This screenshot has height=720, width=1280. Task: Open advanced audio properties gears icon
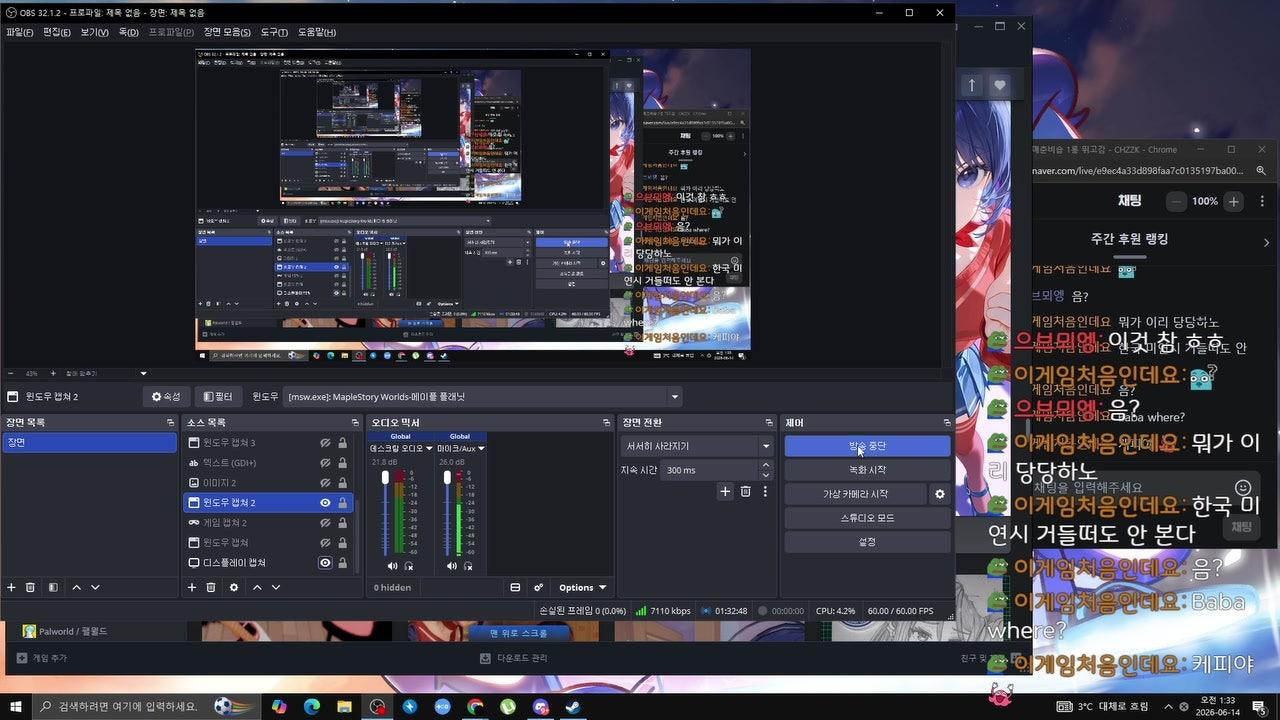[x=538, y=587]
